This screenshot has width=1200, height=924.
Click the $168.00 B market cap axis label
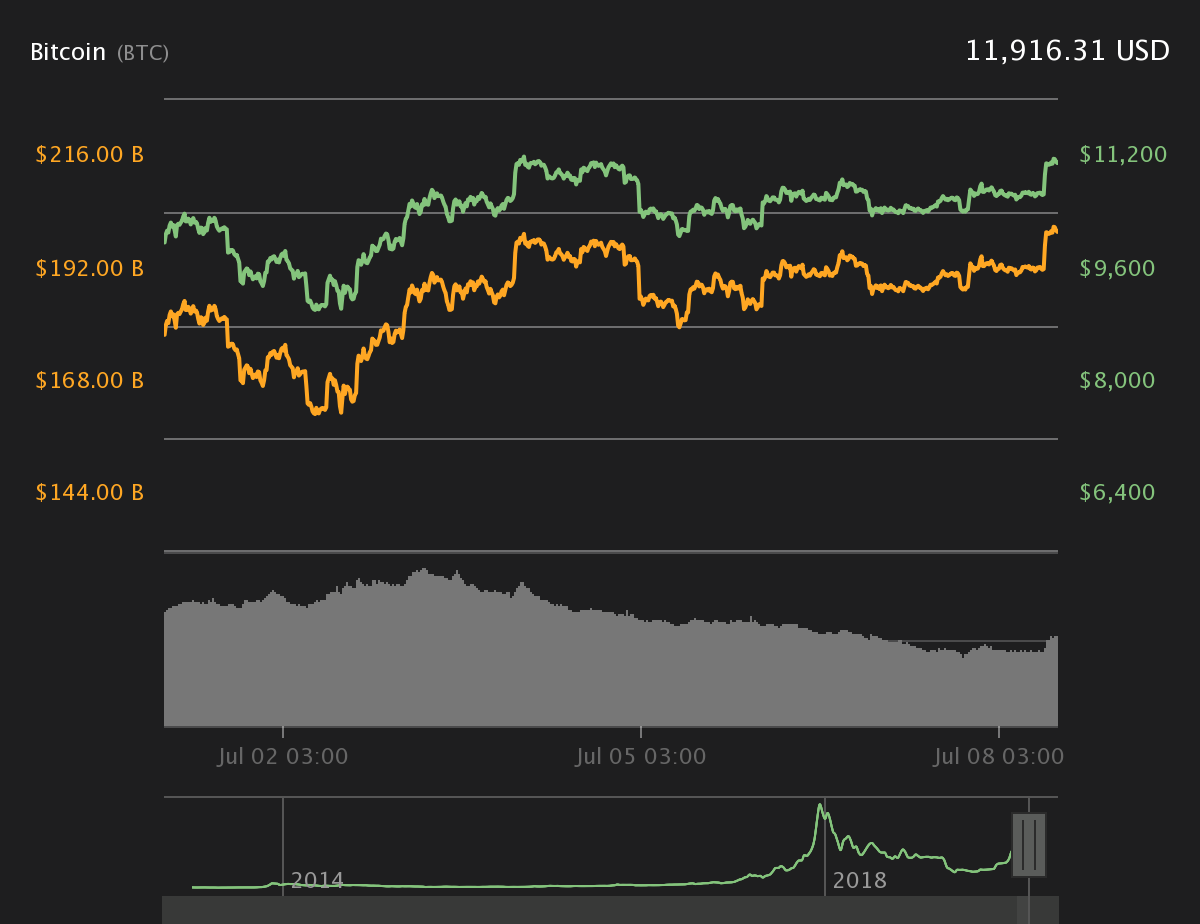[x=90, y=380]
